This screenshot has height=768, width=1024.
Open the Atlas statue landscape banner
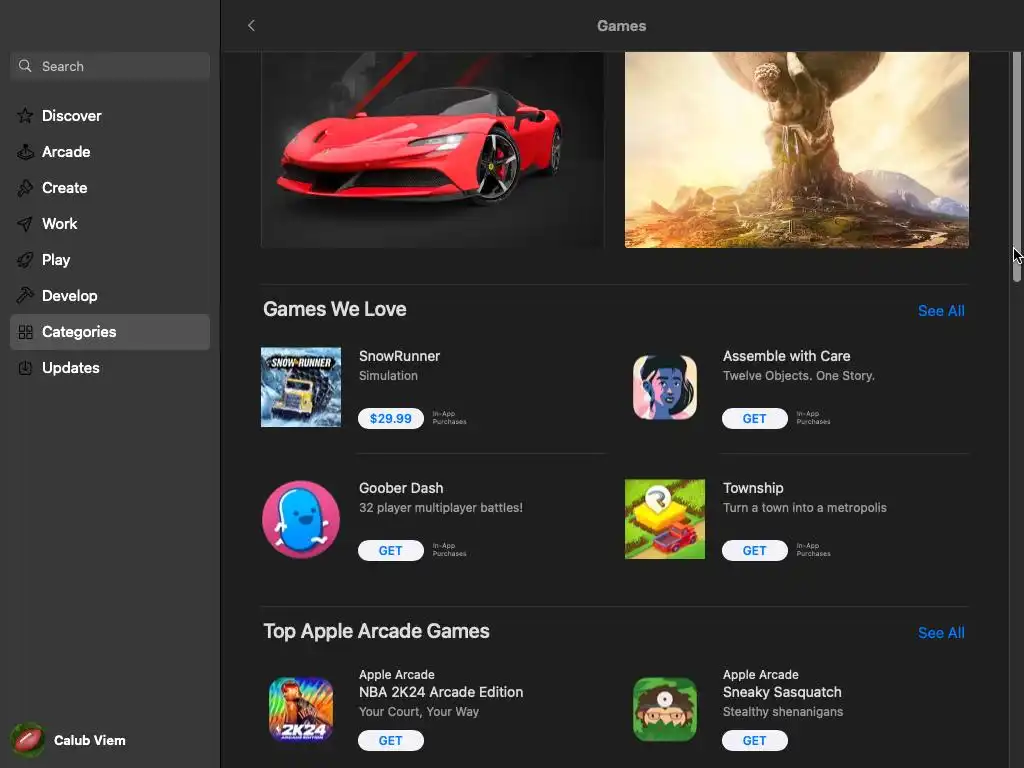pos(797,150)
